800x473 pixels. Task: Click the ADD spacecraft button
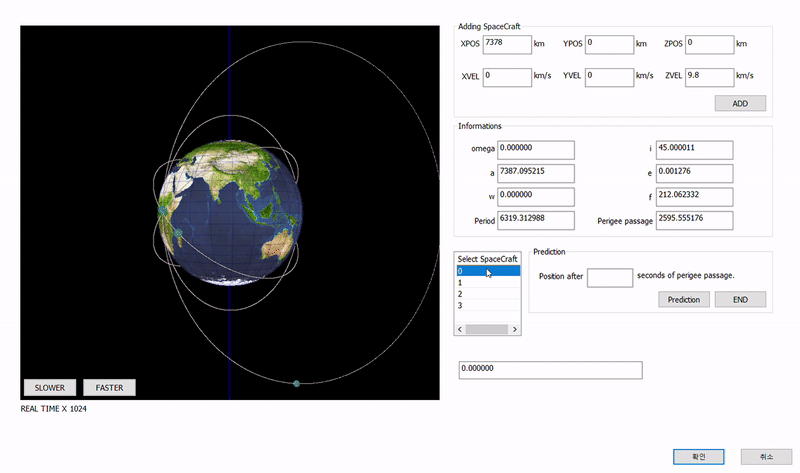click(x=740, y=103)
